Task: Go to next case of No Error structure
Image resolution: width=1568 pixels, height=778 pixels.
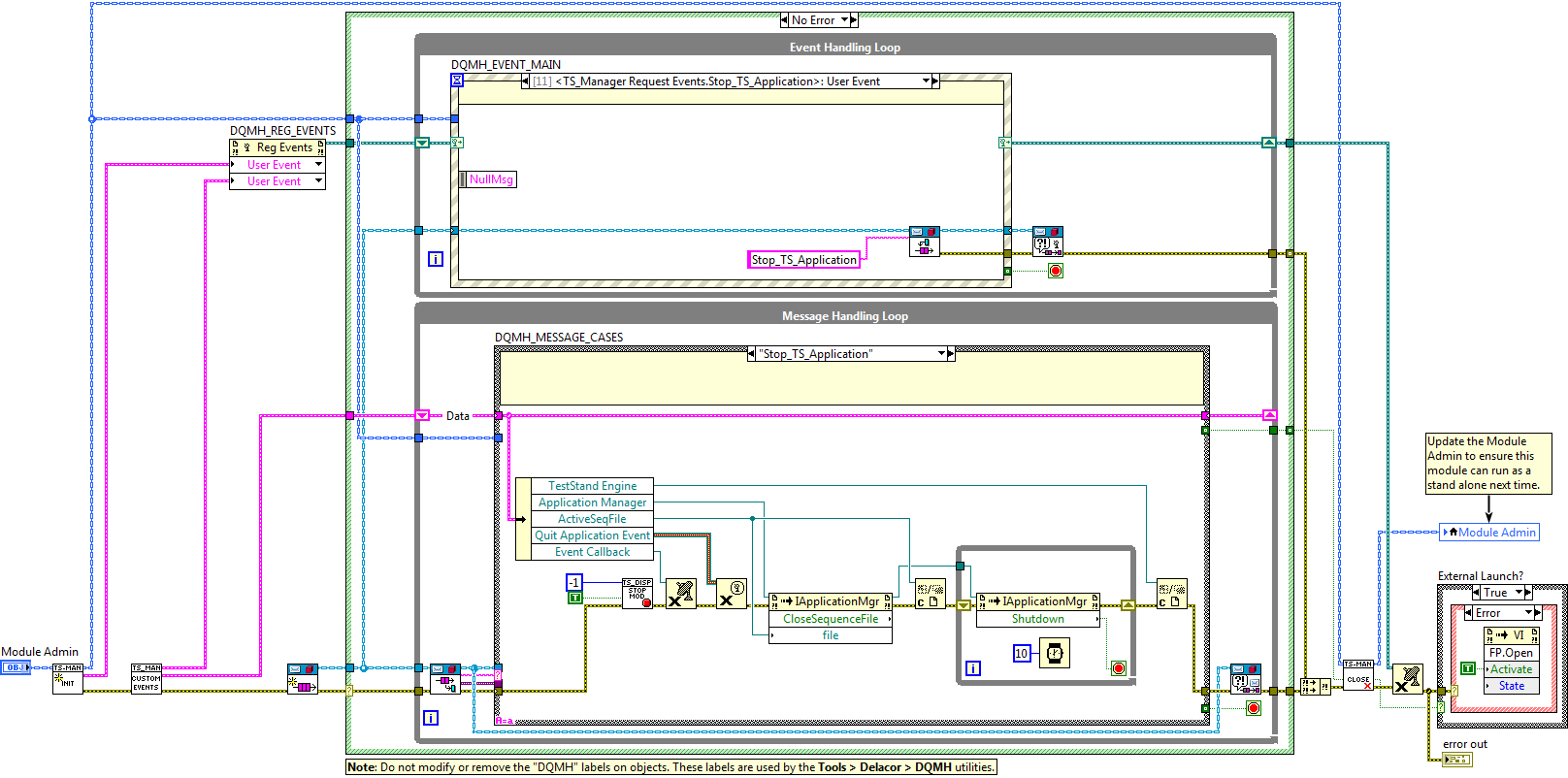Action: [854, 19]
